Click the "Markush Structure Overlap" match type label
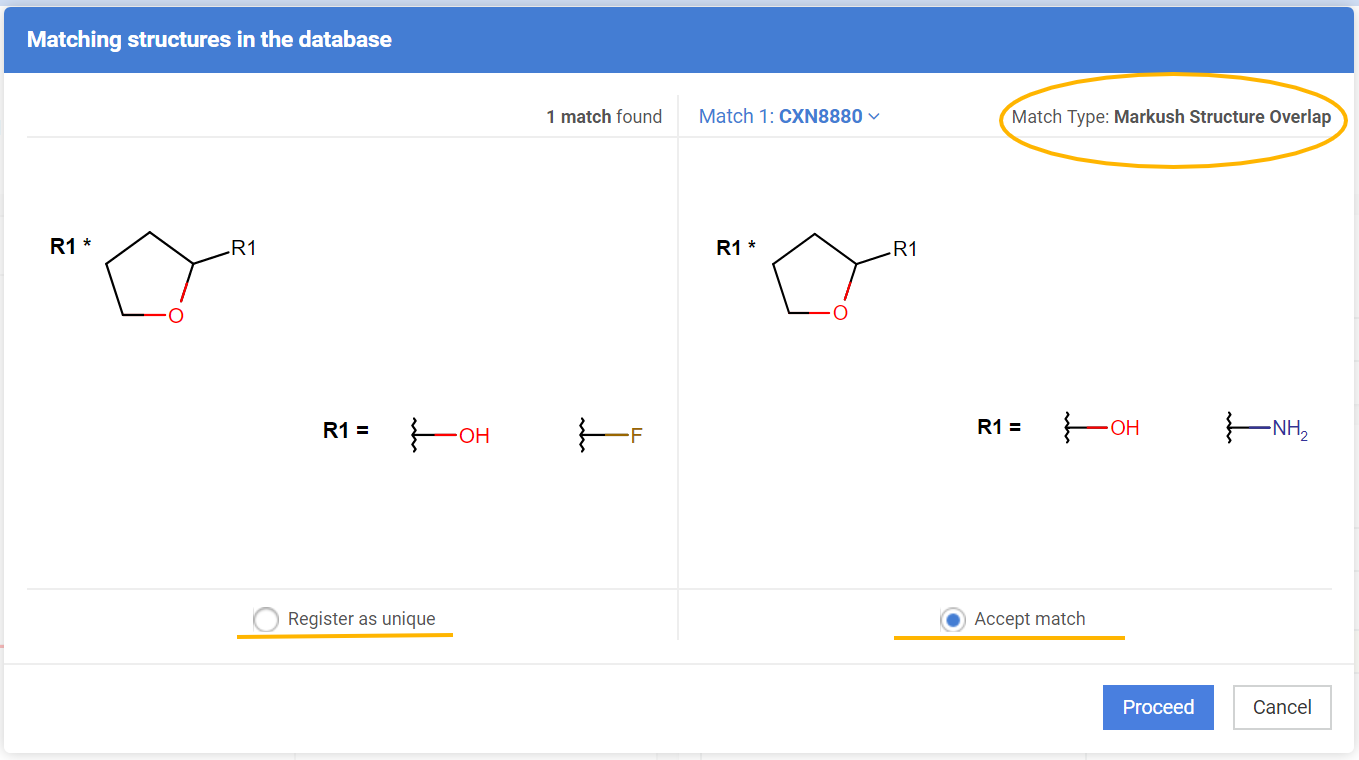This screenshot has height=760, width=1359. pyautogui.click(x=1221, y=117)
